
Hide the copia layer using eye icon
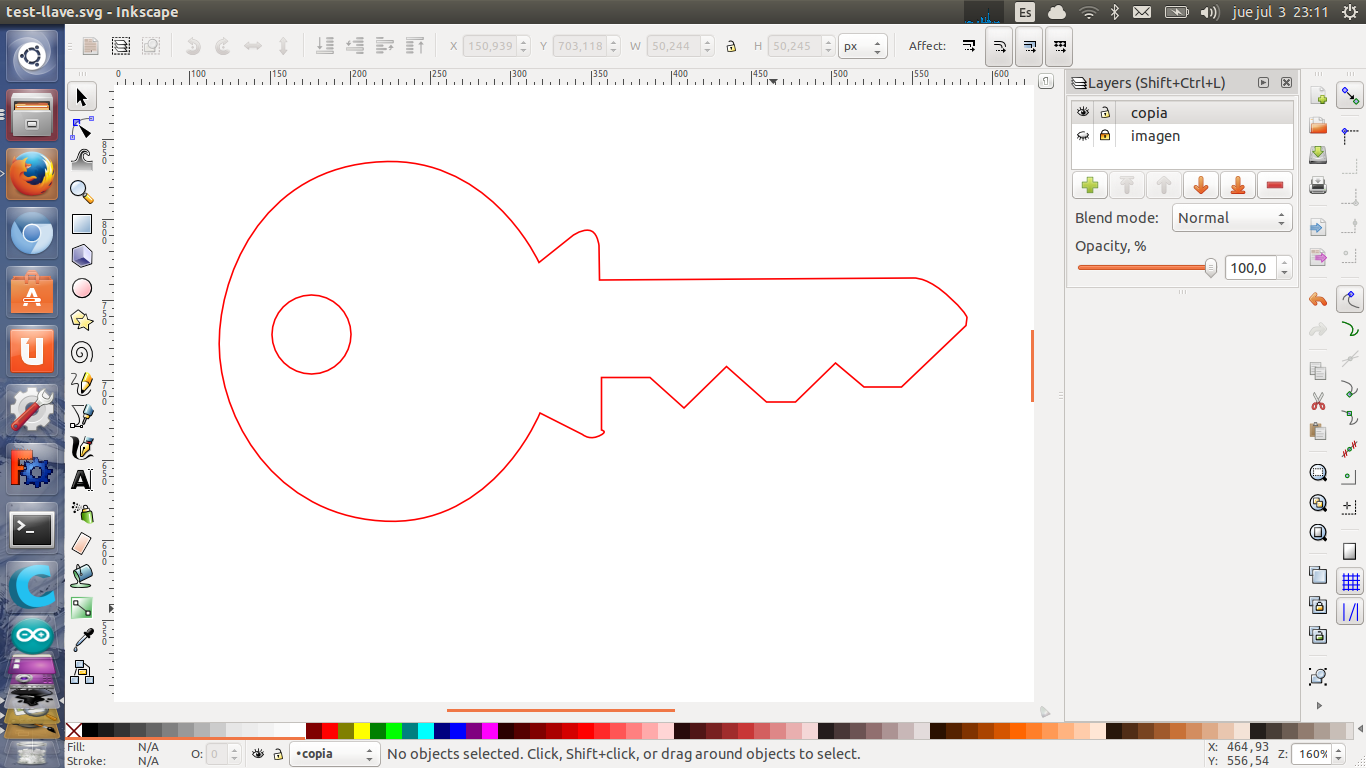pyautogui.click(x=1083, y=113)
